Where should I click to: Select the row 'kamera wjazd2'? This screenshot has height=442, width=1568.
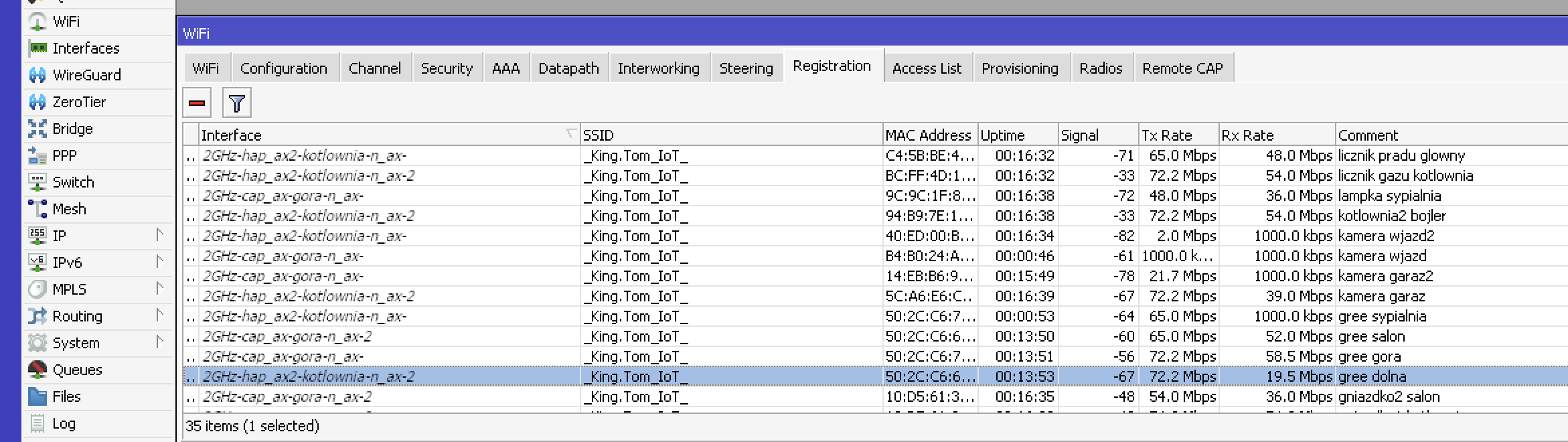(x=875, y=236)
